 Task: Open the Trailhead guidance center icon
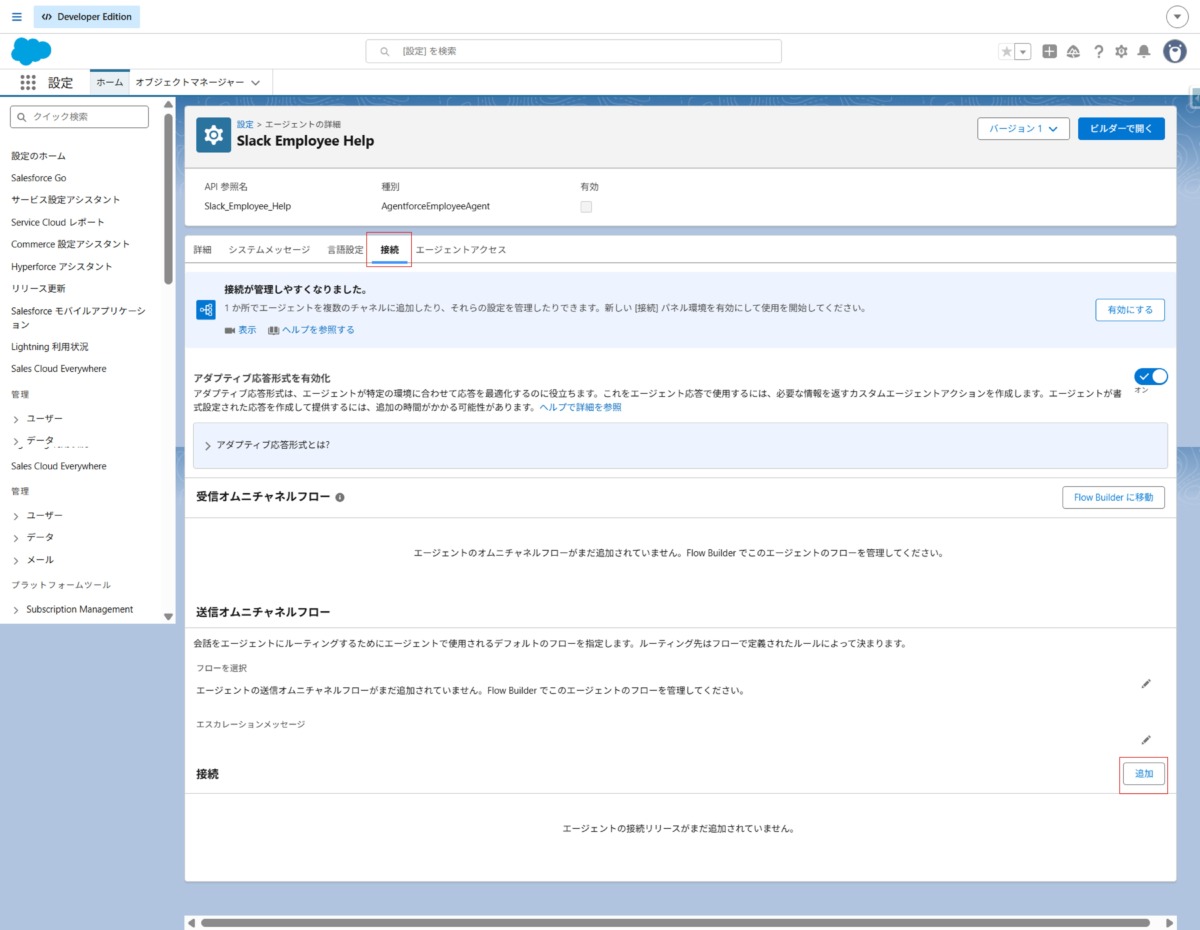click(x=1073, y=52)
